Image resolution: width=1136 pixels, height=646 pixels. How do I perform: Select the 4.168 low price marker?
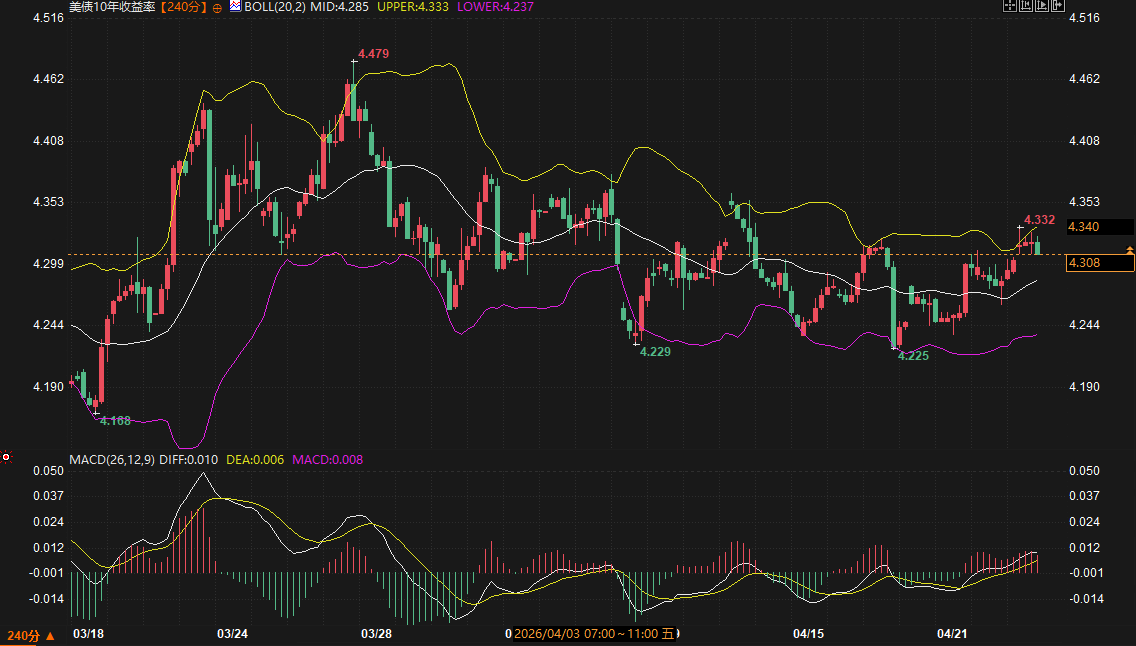(115, 421)
